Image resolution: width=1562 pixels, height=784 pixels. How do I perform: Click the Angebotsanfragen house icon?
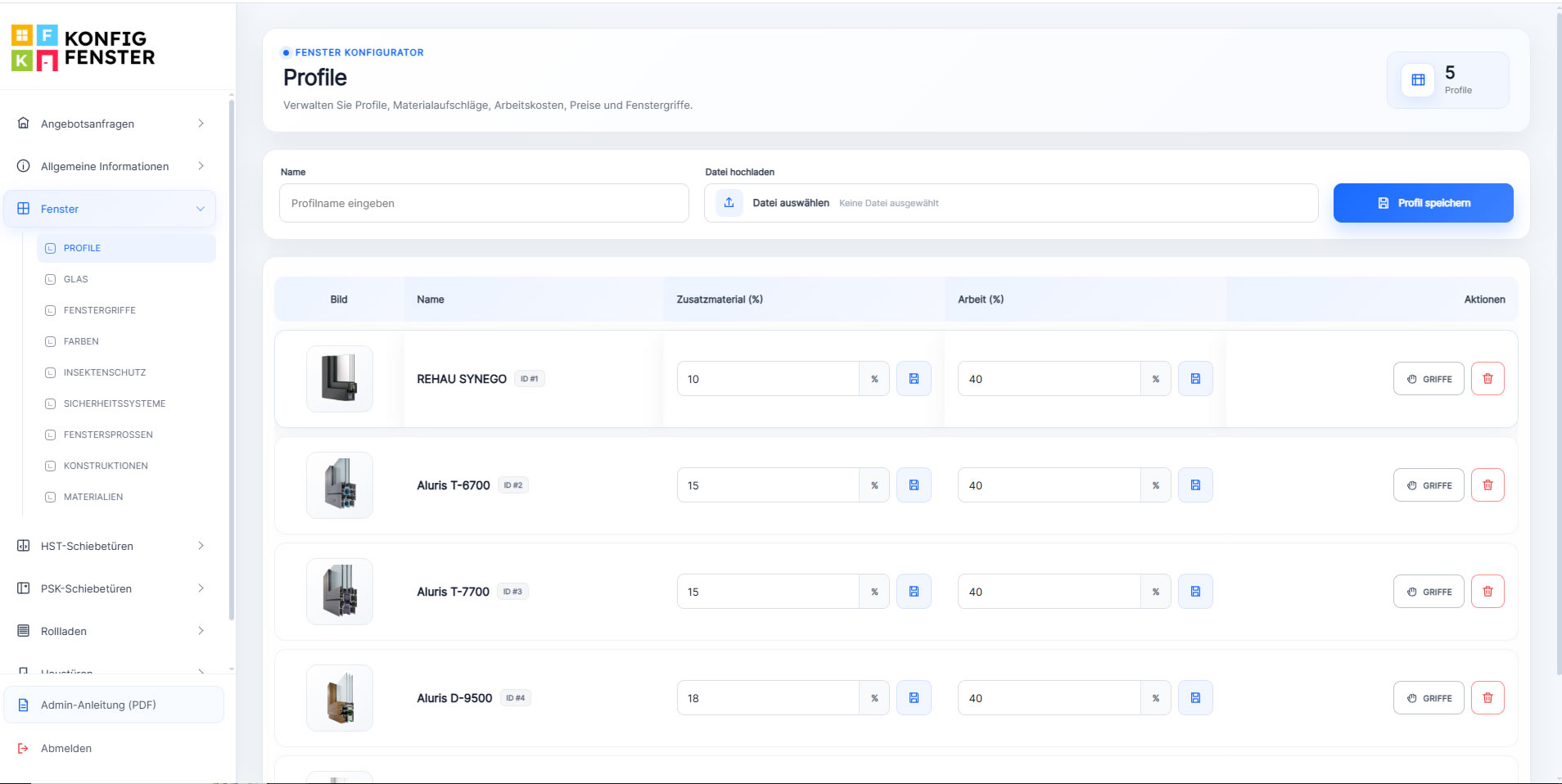point(24,123)
